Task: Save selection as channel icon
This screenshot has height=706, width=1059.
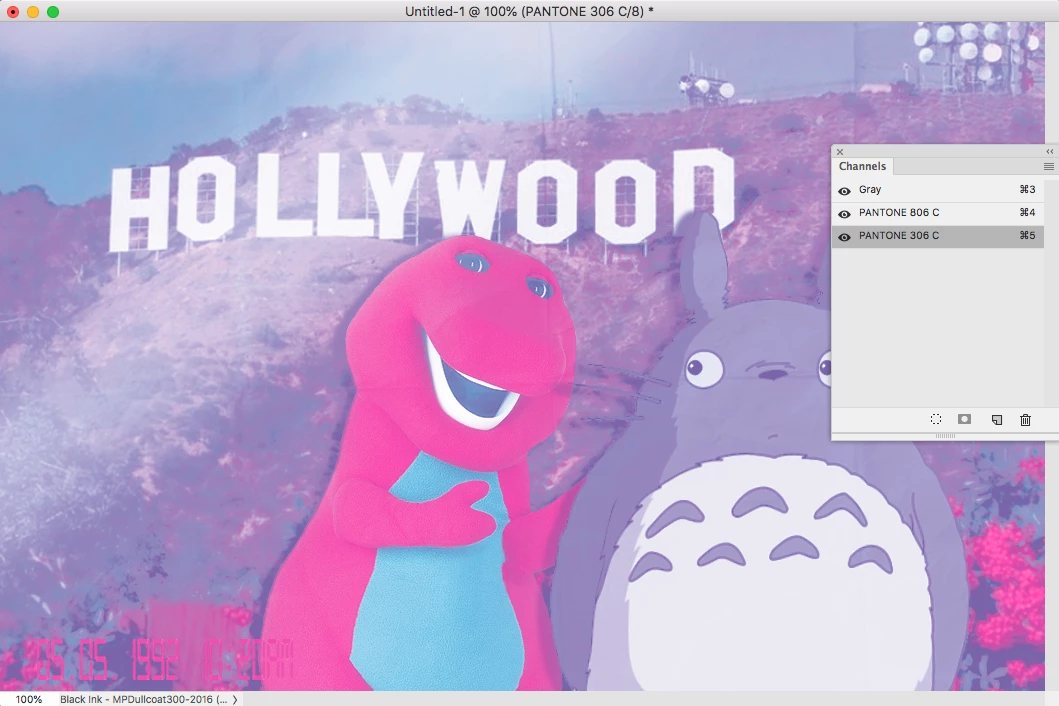Action: point(964,420)
